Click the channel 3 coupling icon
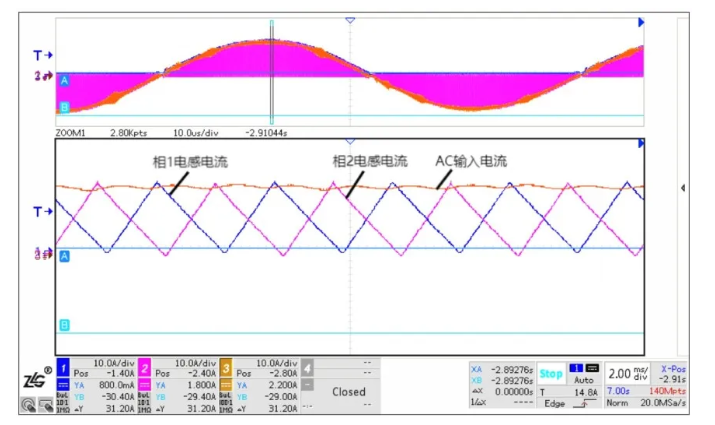The image size is (715, 425). (x=224, y=383)
